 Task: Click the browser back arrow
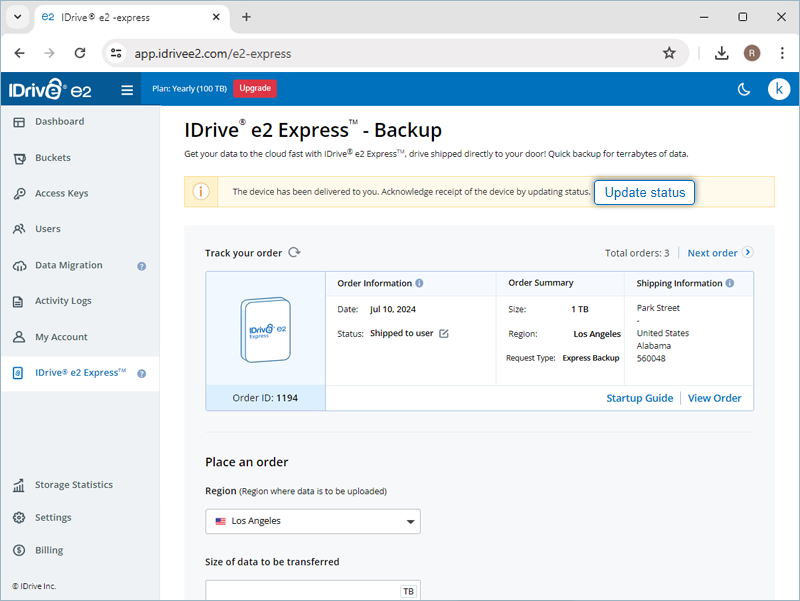tap(19, 53)
